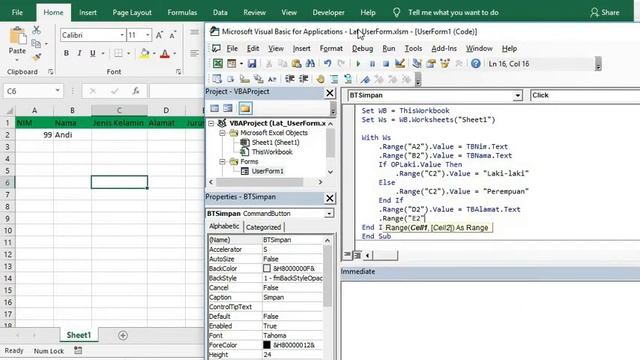
Task: Click the Uncomment Block icon
Action: 348,79
